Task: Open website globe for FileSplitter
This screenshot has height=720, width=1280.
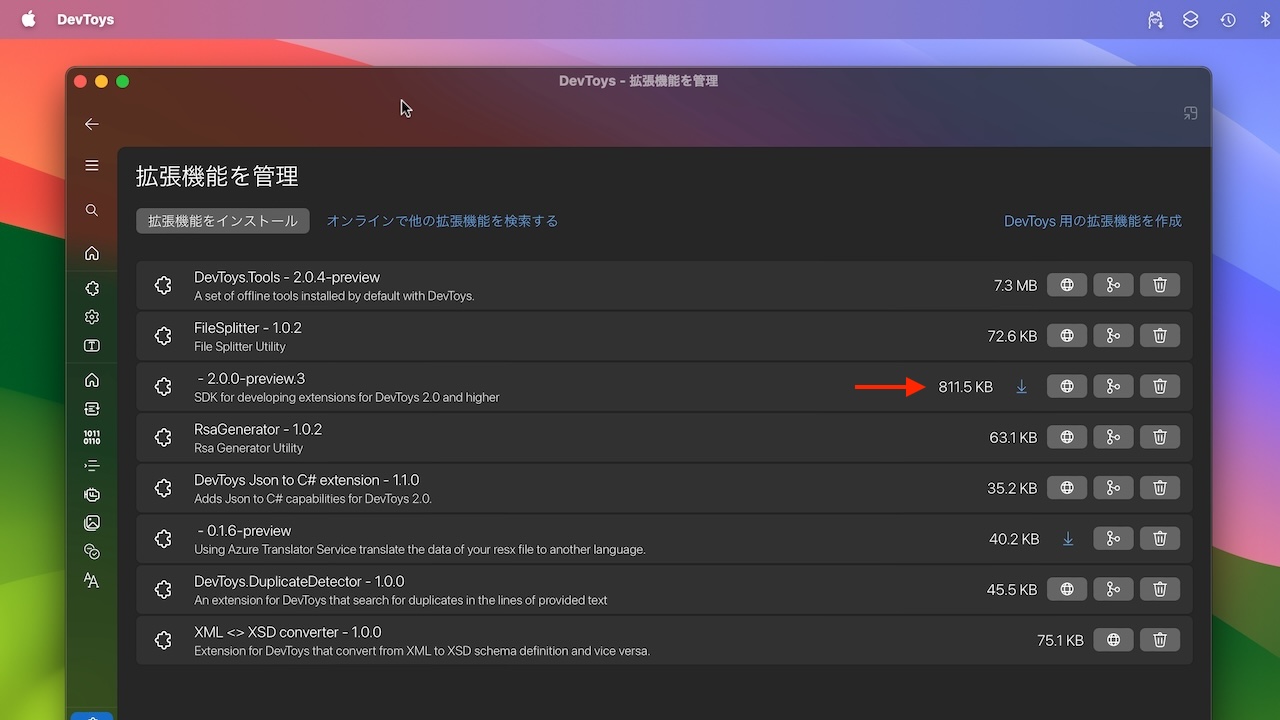Action: pyautogui.click(x=1067, y=336)
